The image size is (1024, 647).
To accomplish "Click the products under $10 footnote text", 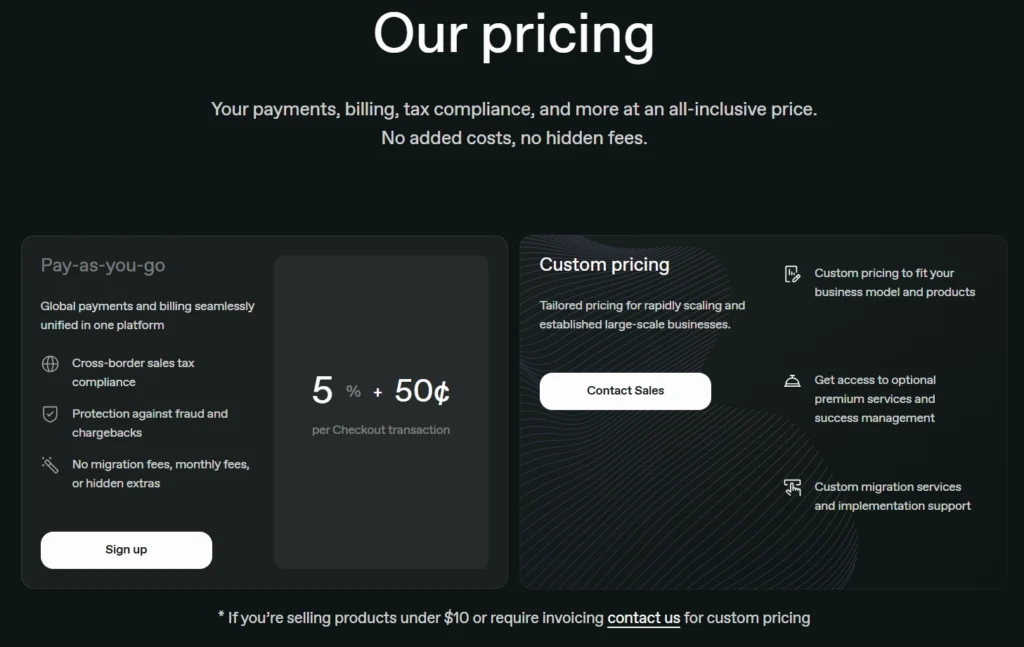I will click(400, 618).
